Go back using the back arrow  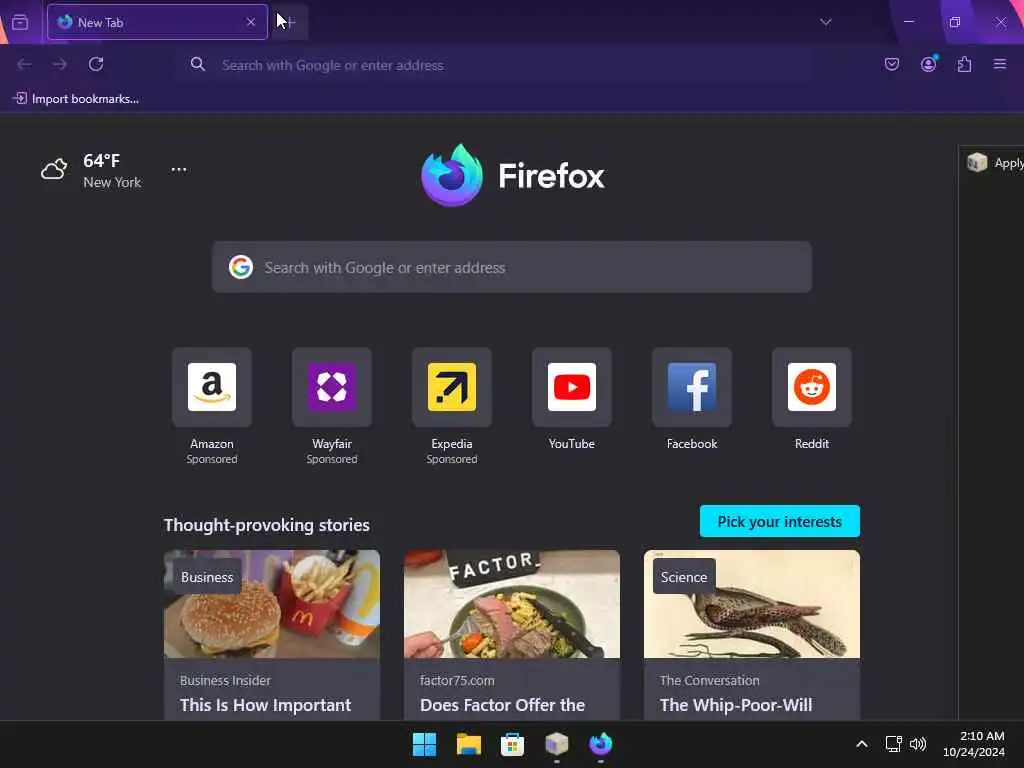click(x=24, y=64)
